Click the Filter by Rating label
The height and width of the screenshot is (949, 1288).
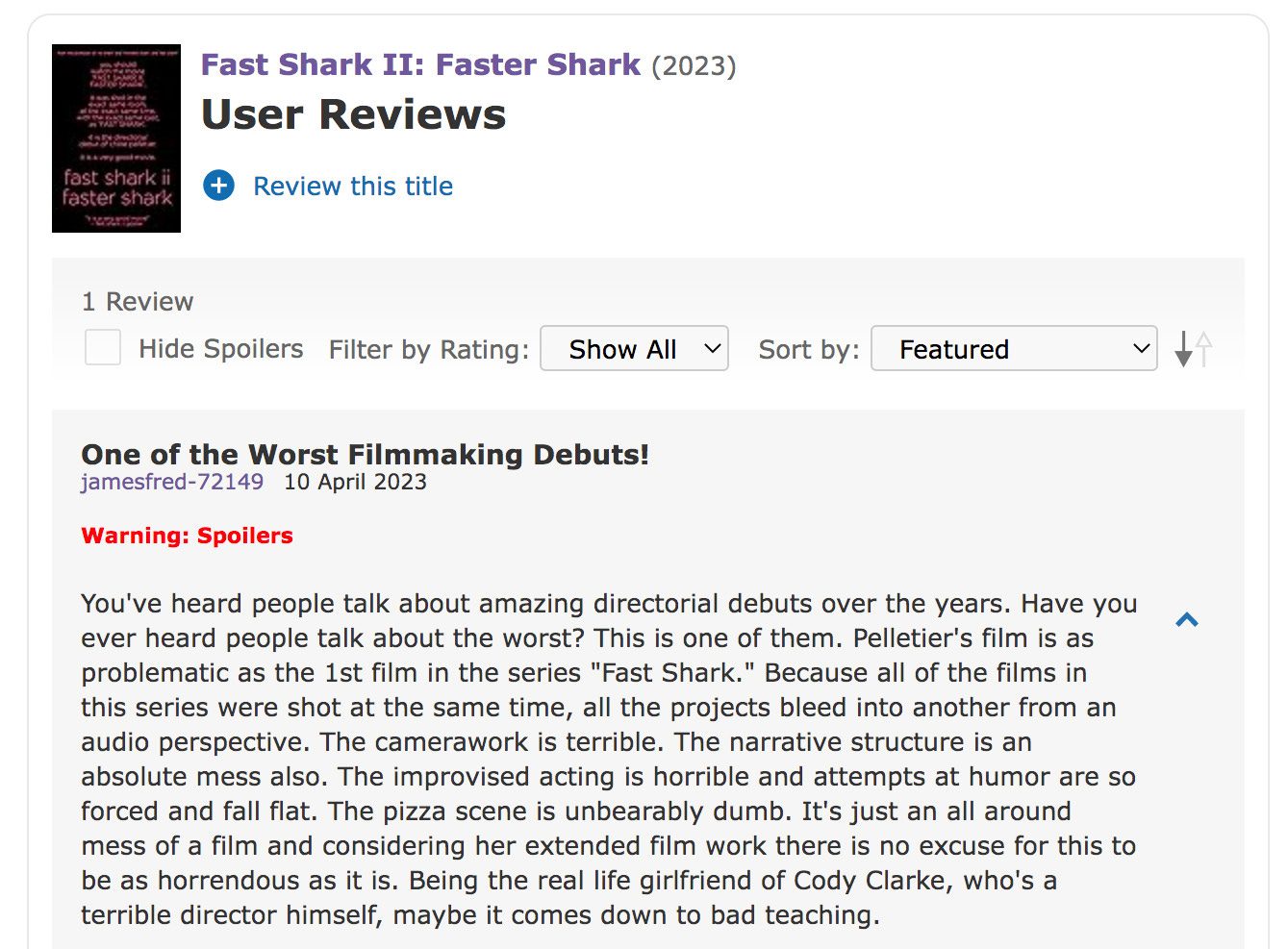(x=429, y=350)
